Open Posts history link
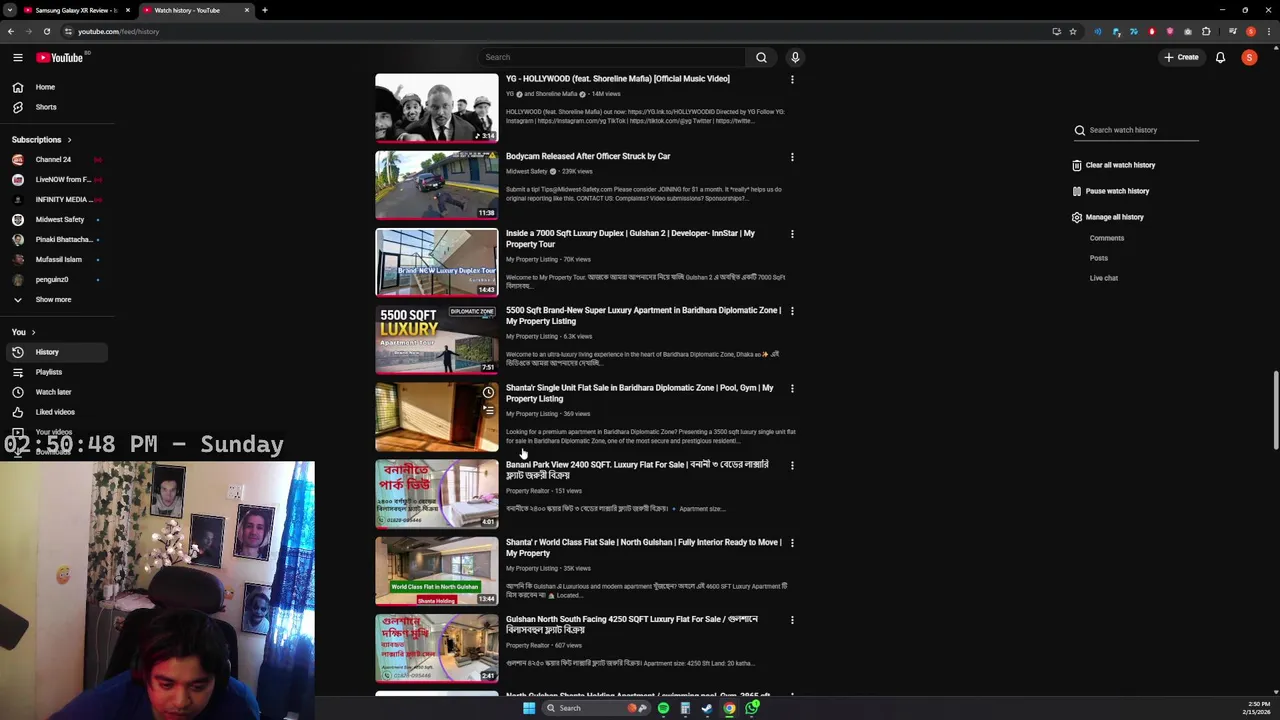The width and height of the screenshot is (1280, 720). tap(1099, 258)
